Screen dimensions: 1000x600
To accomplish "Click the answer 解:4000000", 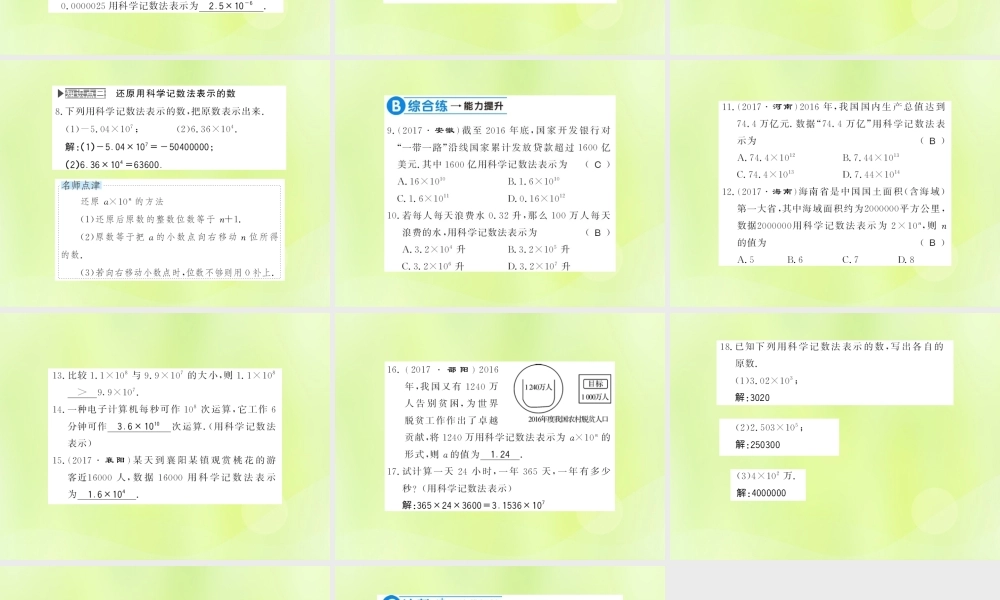I will coord(761,493).
